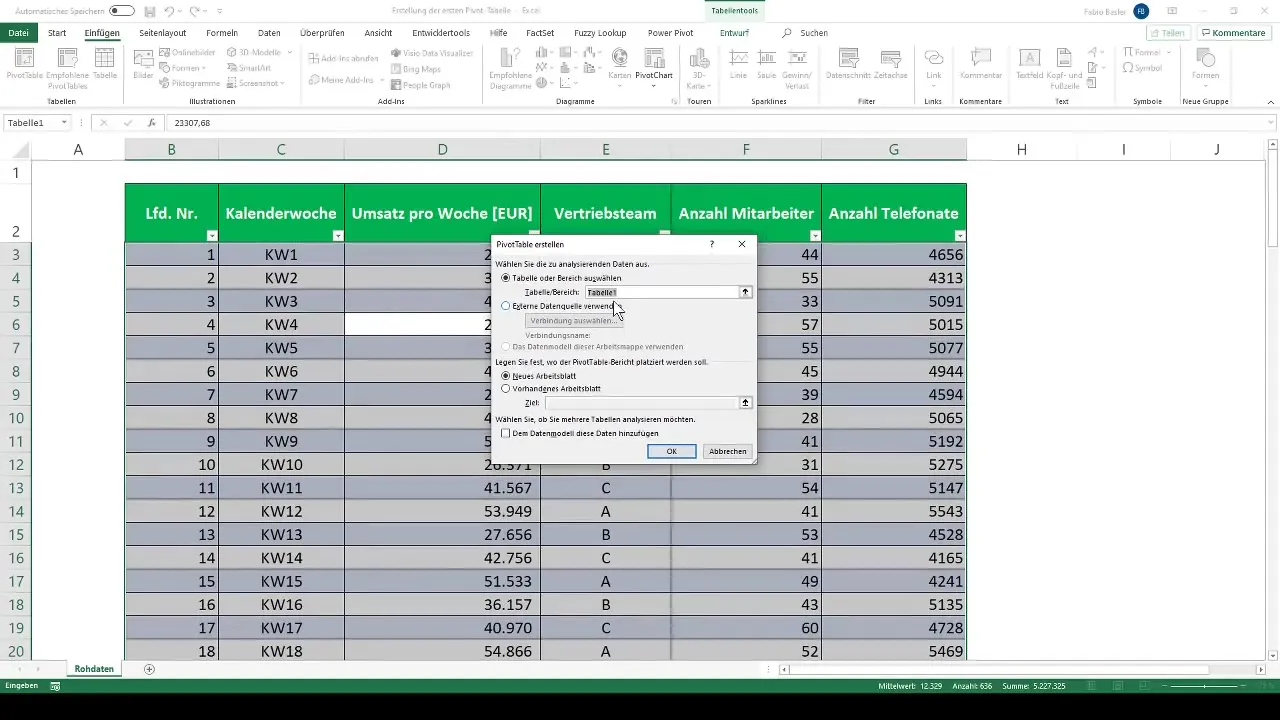Select cell containing KW10
The width and height of the screenshot is (1280, 720).
281,464
